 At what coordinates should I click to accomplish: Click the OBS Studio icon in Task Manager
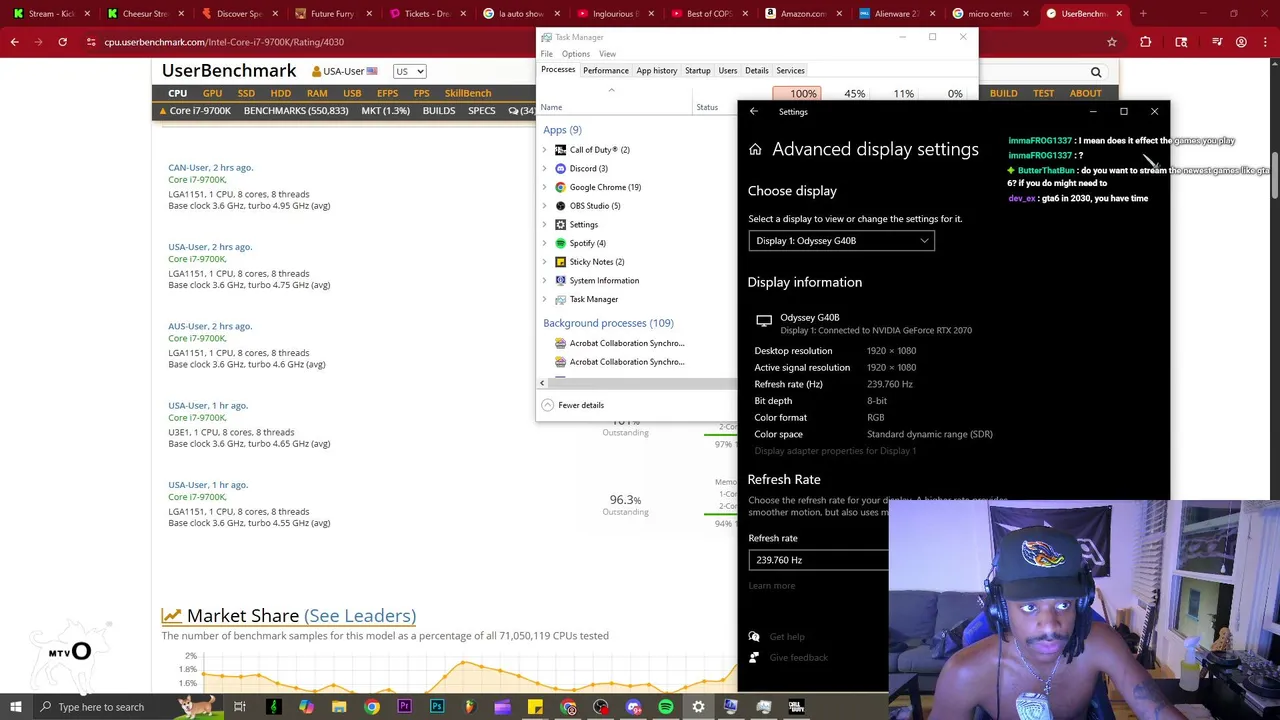(x=560, y=206)
